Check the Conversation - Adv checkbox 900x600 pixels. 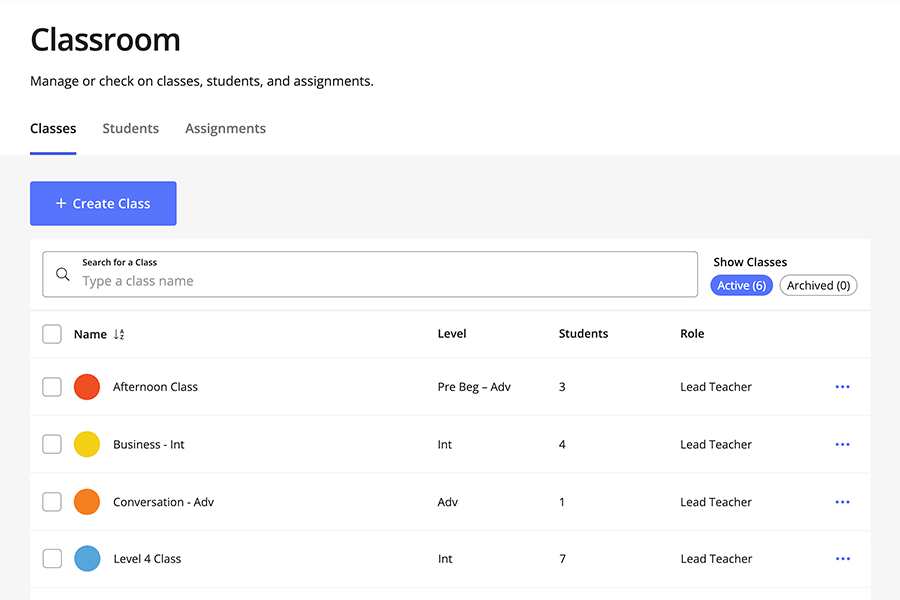click(x=52, y=502)
